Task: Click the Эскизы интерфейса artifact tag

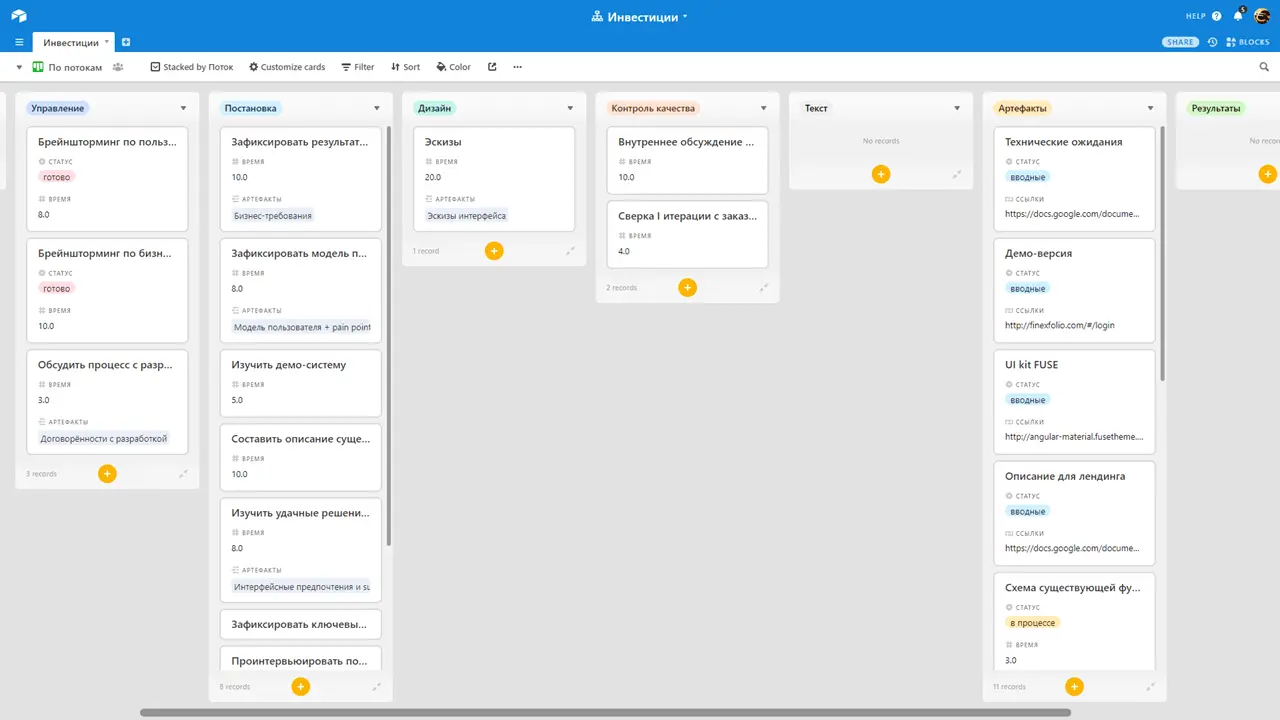Action: coord(466,216)
